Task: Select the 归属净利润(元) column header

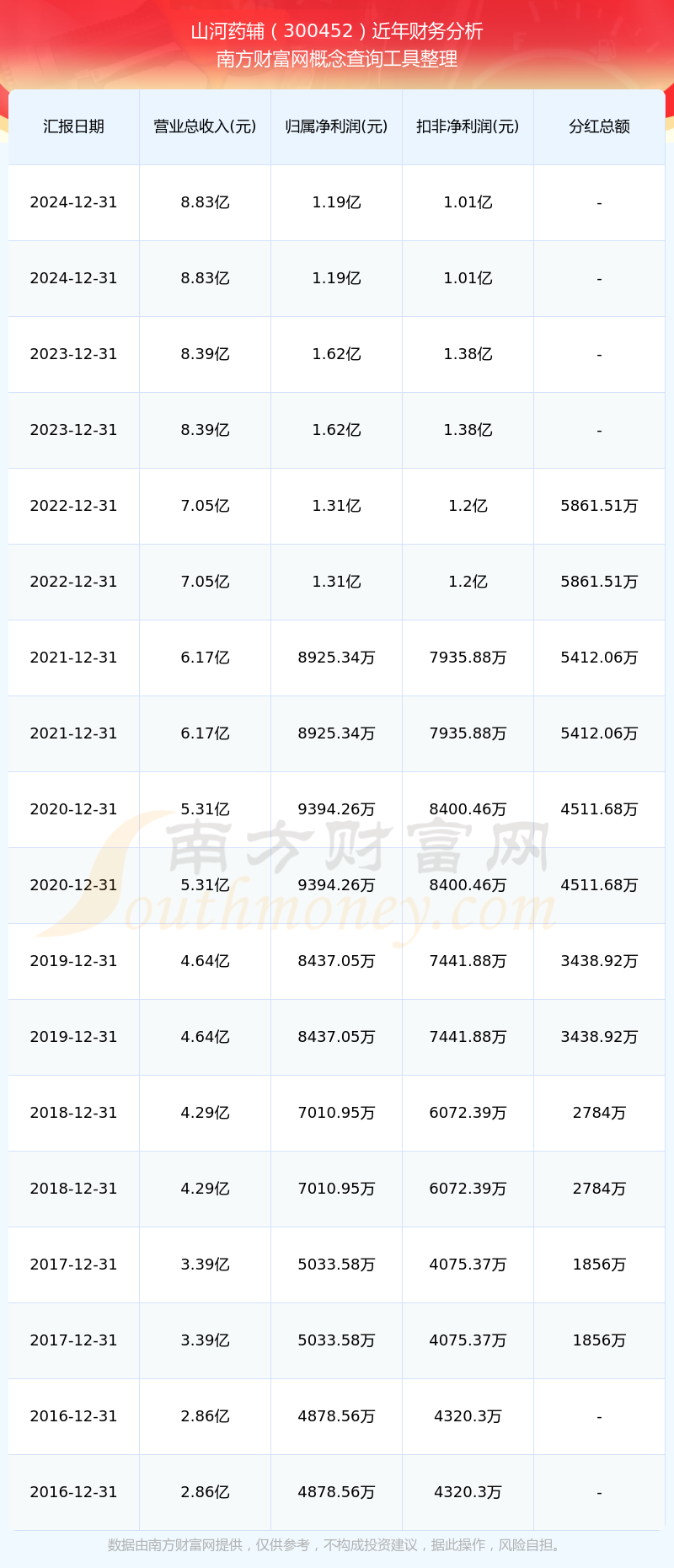Action: point(336,126)
